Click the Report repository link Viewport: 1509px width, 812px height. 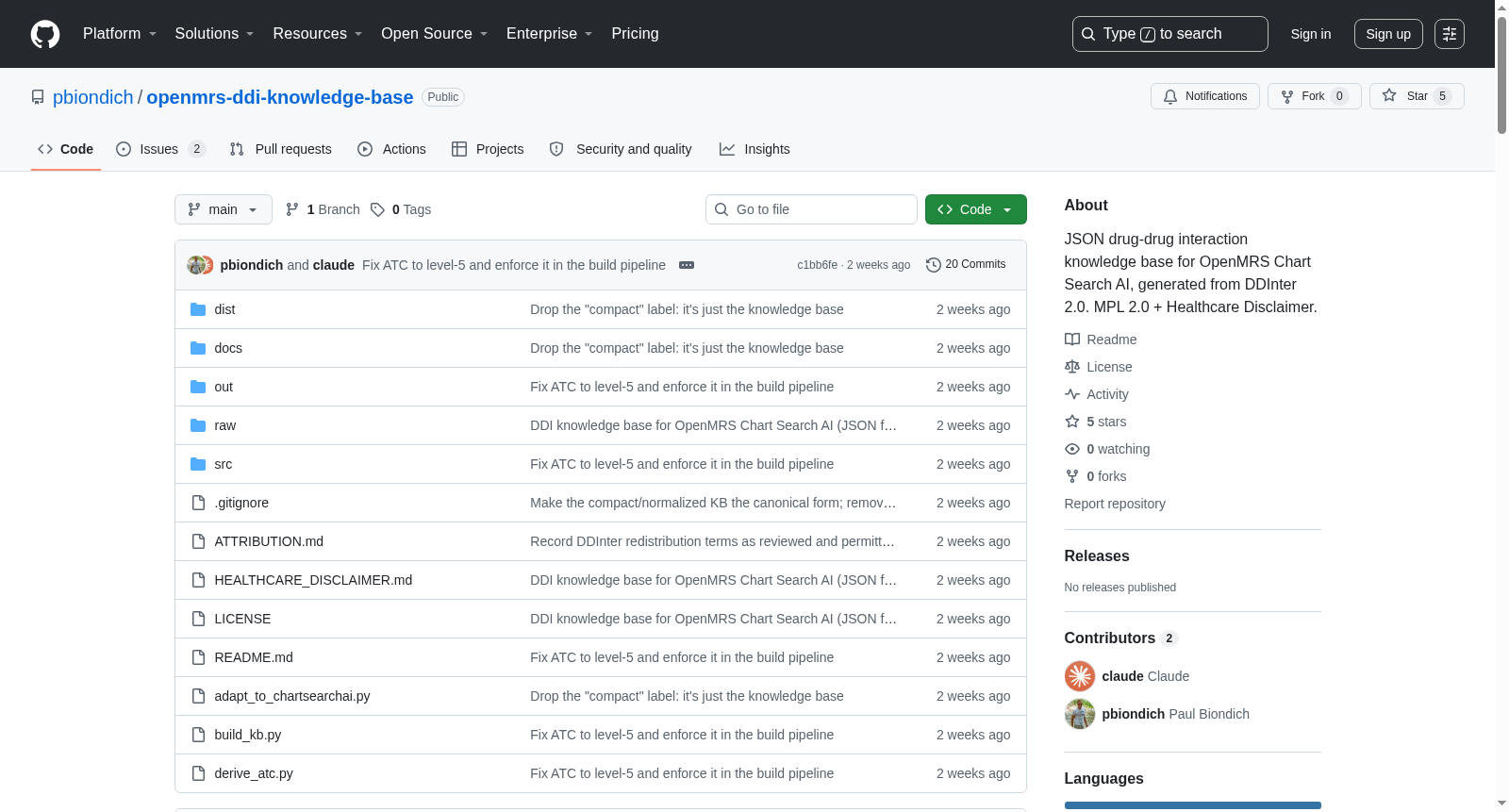click(1115, 504)
